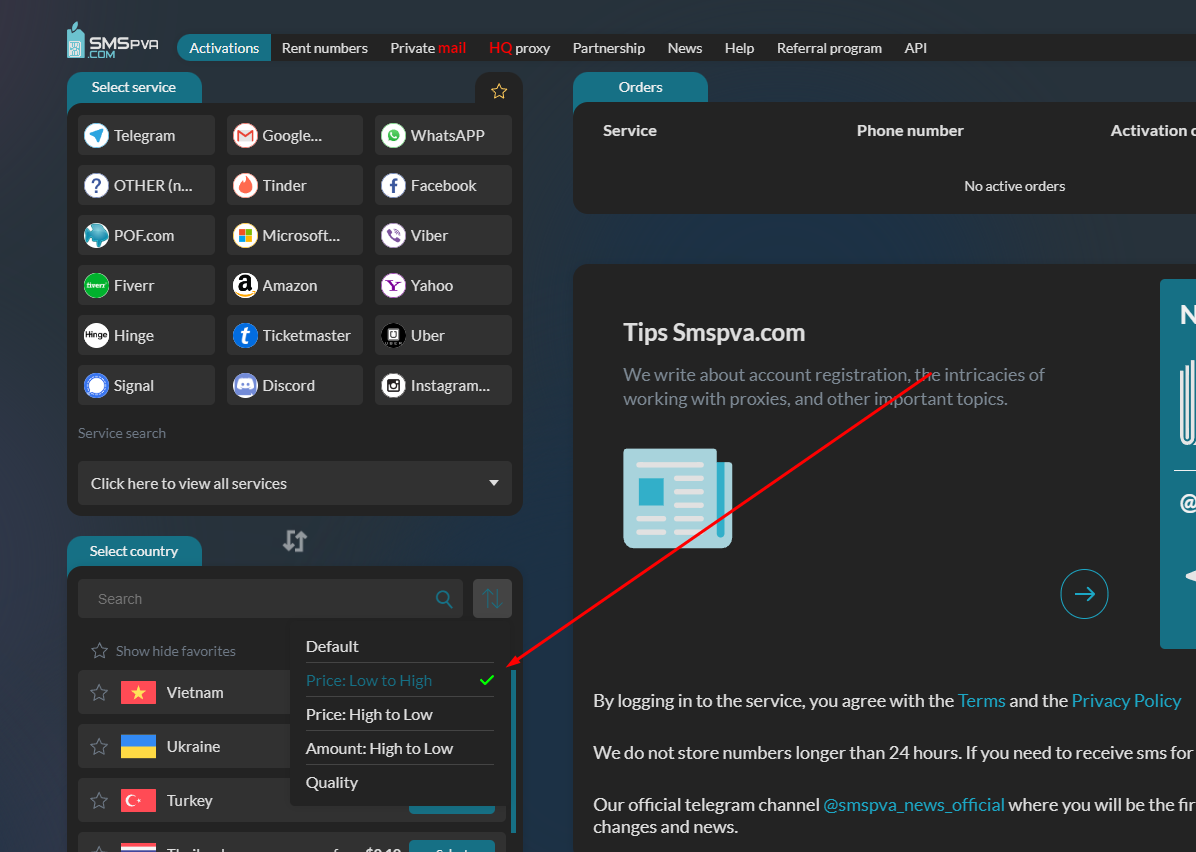The height and width of the screenshot is (852, 1196).
Task: Click the No active orders text
Action: (1014, 186)
